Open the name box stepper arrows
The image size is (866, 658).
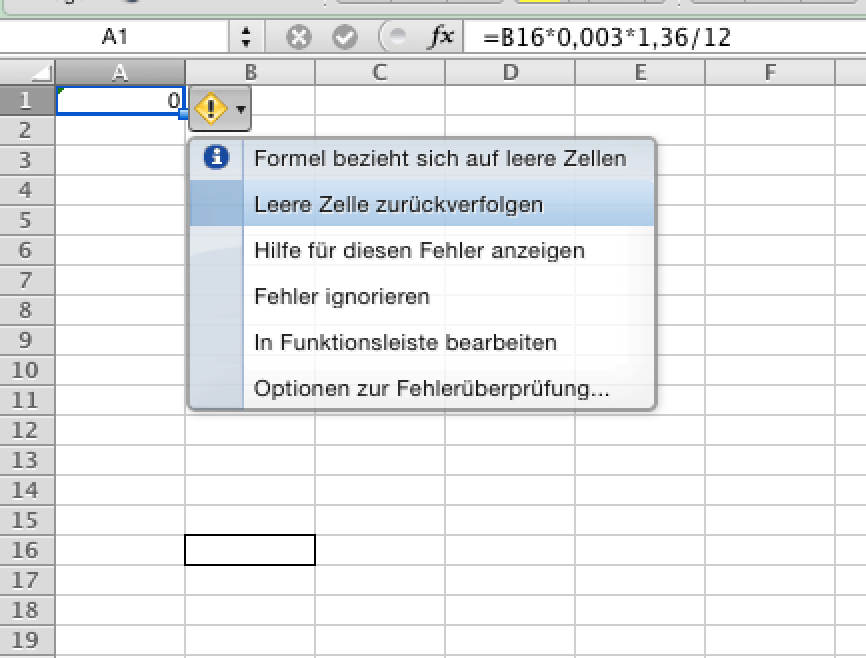click(x=246, y=36)
